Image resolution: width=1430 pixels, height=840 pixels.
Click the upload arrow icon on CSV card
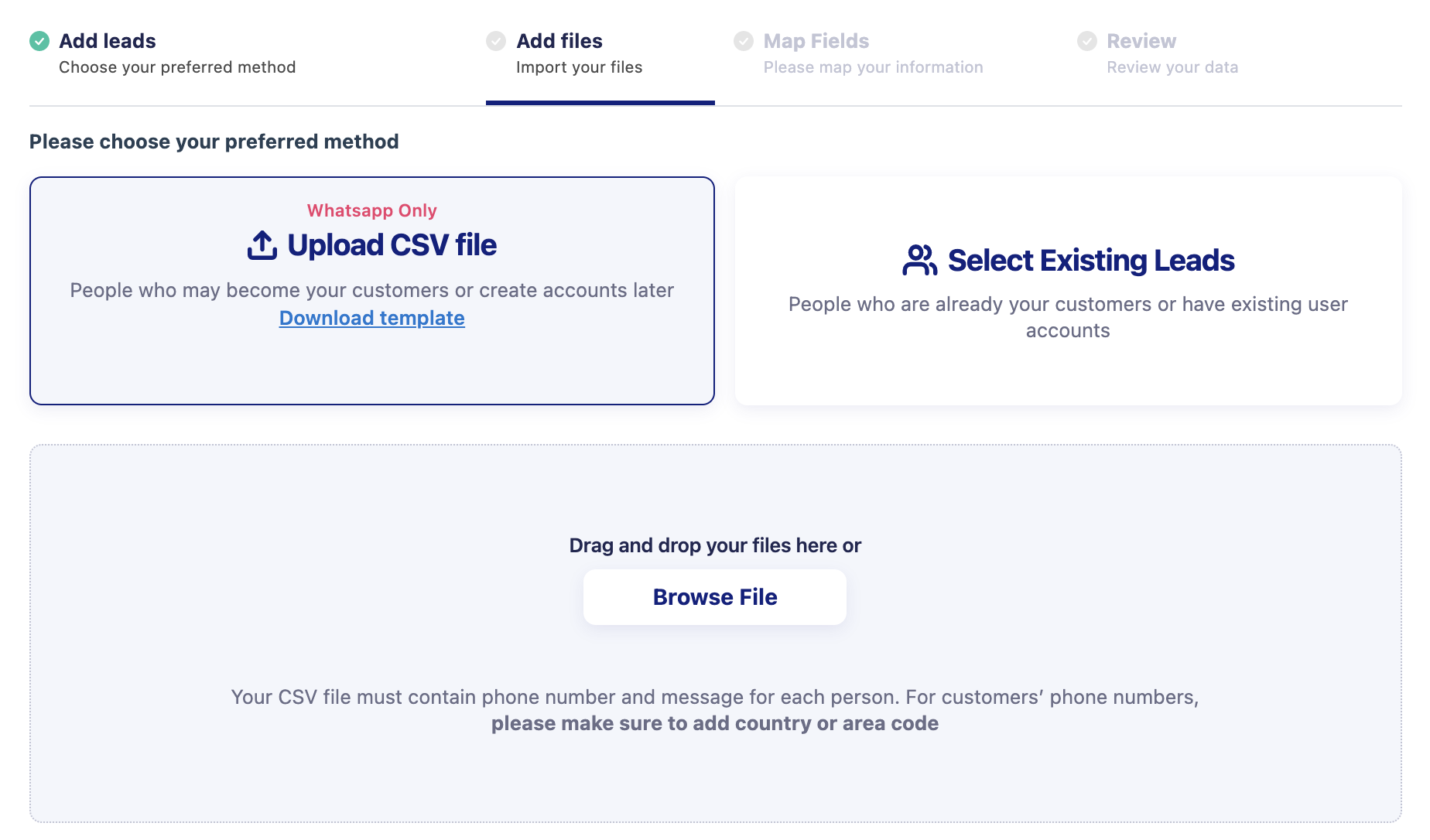262,245
